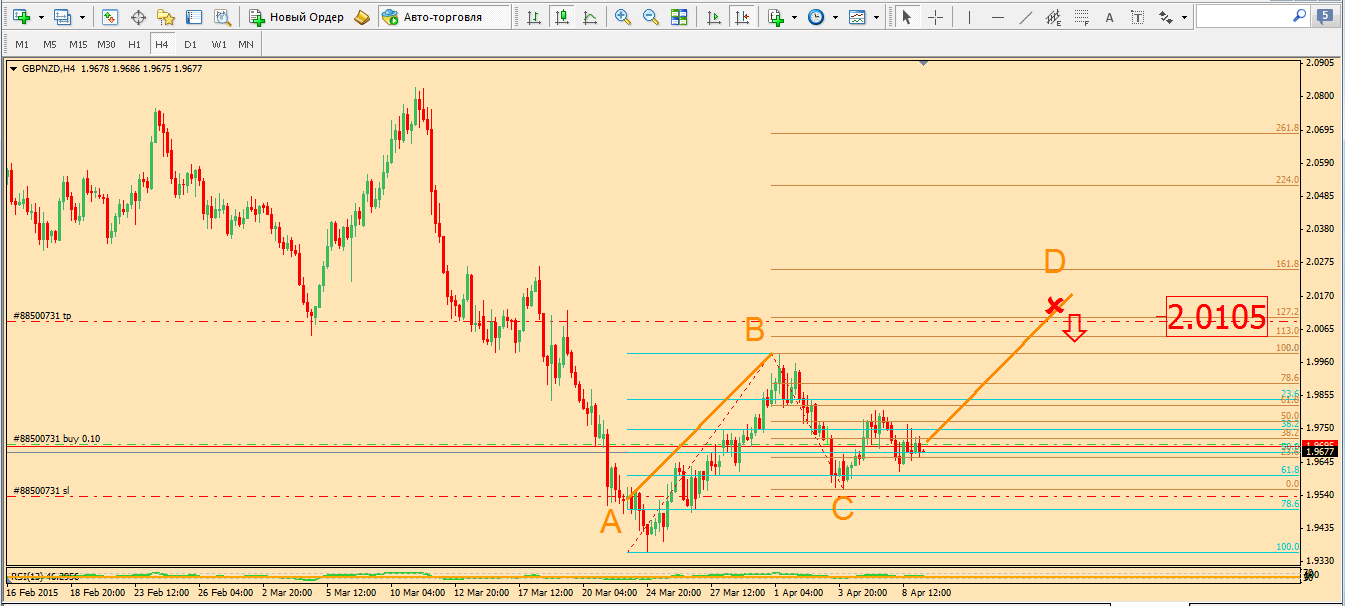Screen dimensions: 1345x606
Task: Switch chart to candlesticks mode
Action: (563, 17)
